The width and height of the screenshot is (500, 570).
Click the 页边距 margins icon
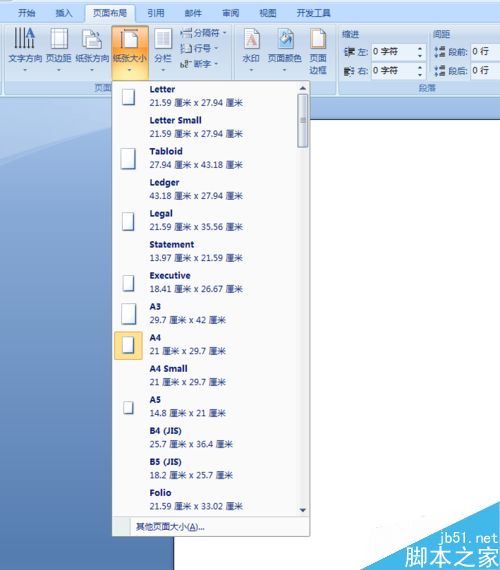59,49
